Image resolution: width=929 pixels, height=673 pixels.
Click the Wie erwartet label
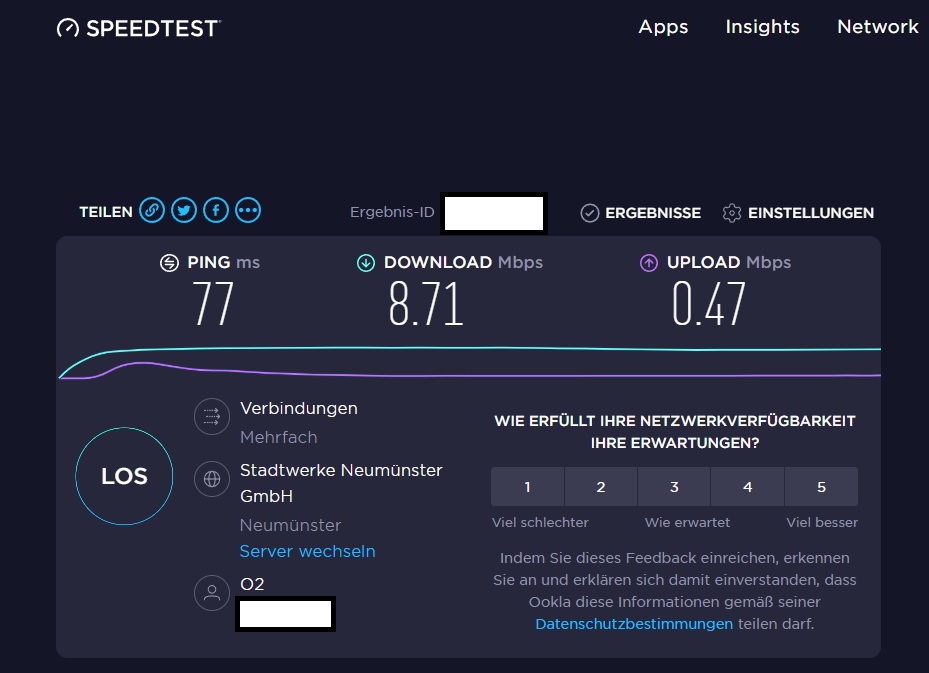pyautogui.click(x=687, y=523)
